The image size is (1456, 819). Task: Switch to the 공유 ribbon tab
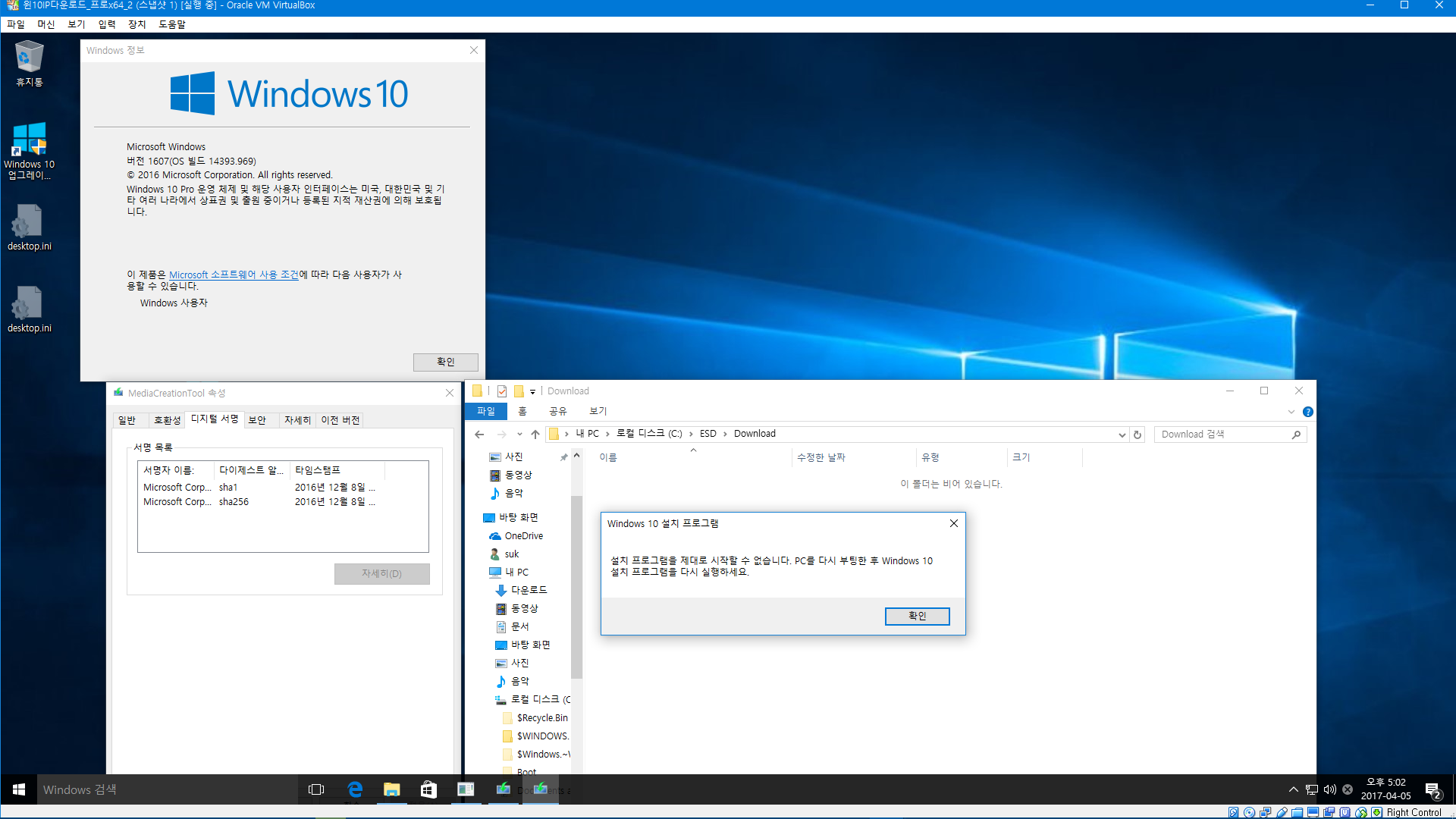point(558,411)
